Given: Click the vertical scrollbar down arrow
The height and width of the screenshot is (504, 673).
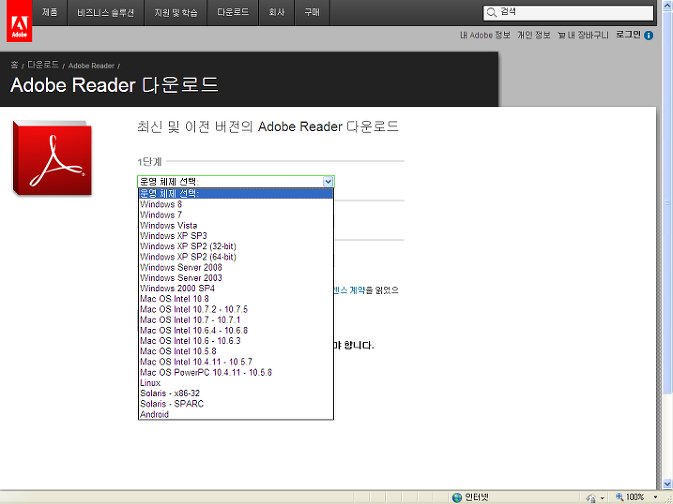Looking at the screenshot, I should pos(667,483).
